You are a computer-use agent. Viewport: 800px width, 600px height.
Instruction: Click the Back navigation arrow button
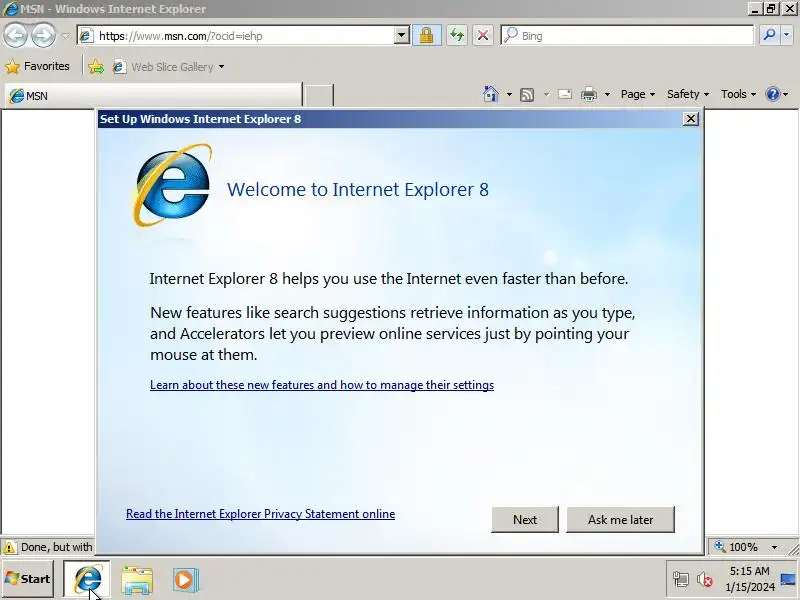[15, 35]
